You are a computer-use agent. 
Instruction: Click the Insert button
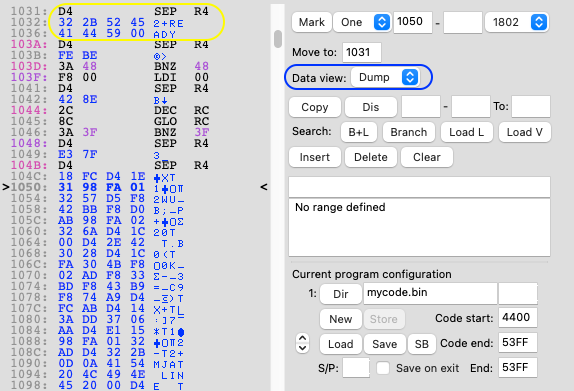pyautogui.click(x=315, y=157)
